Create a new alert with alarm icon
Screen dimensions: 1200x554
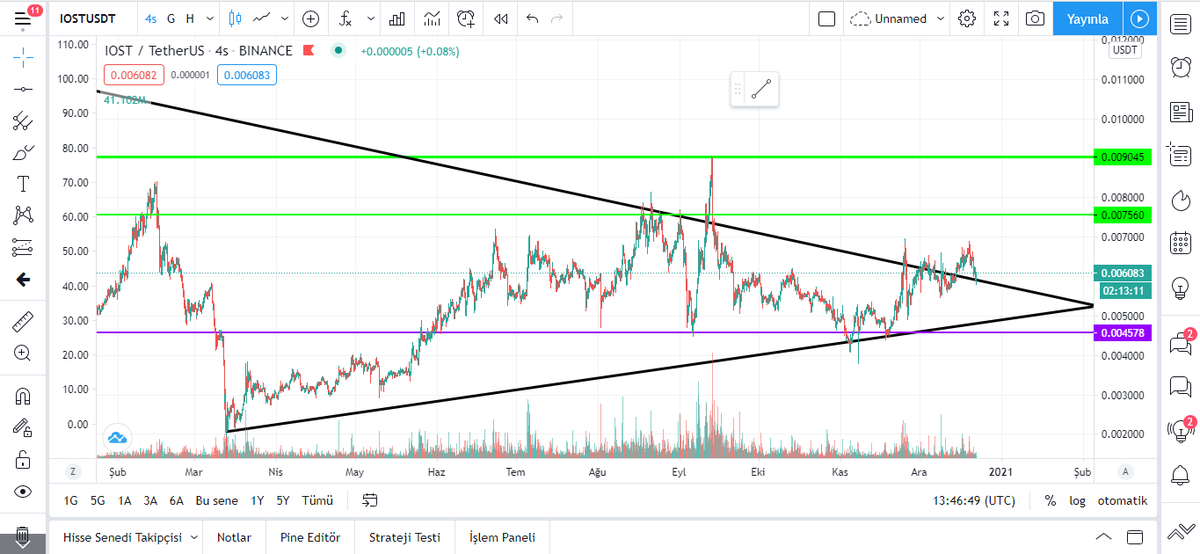[x=466, y=18]
